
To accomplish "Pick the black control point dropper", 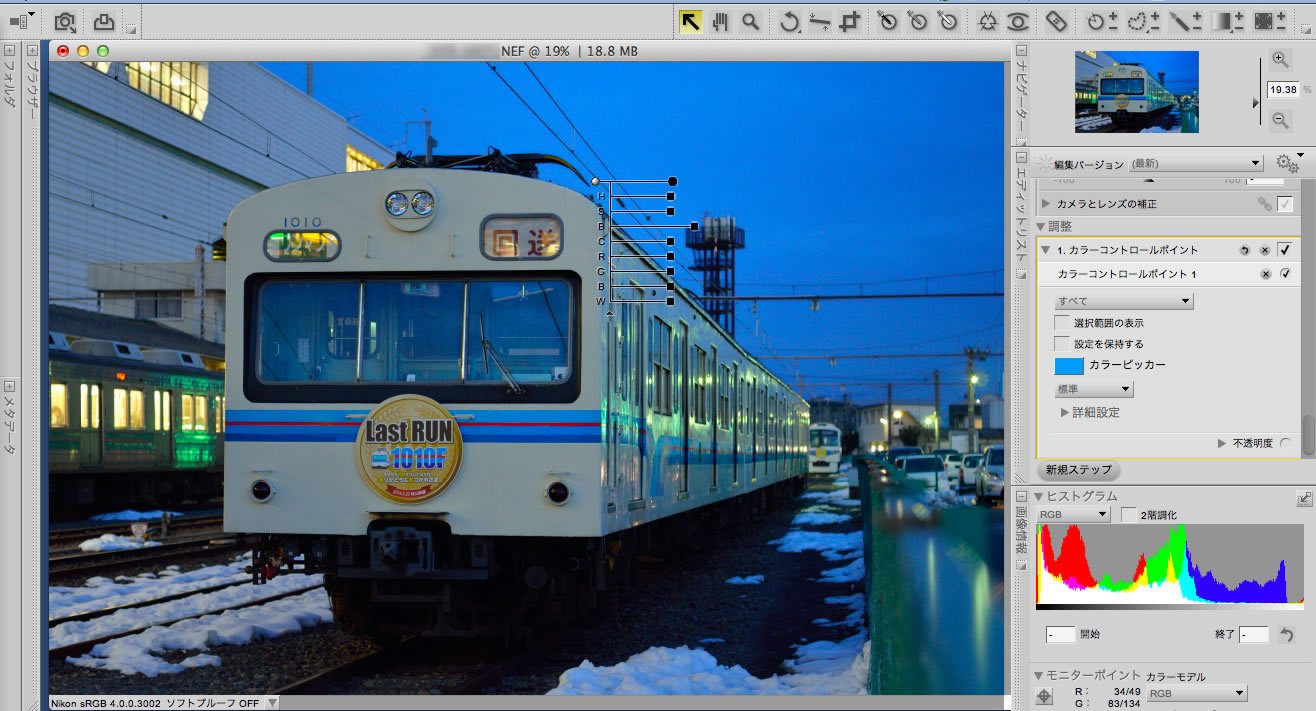I will pos(888,21).
